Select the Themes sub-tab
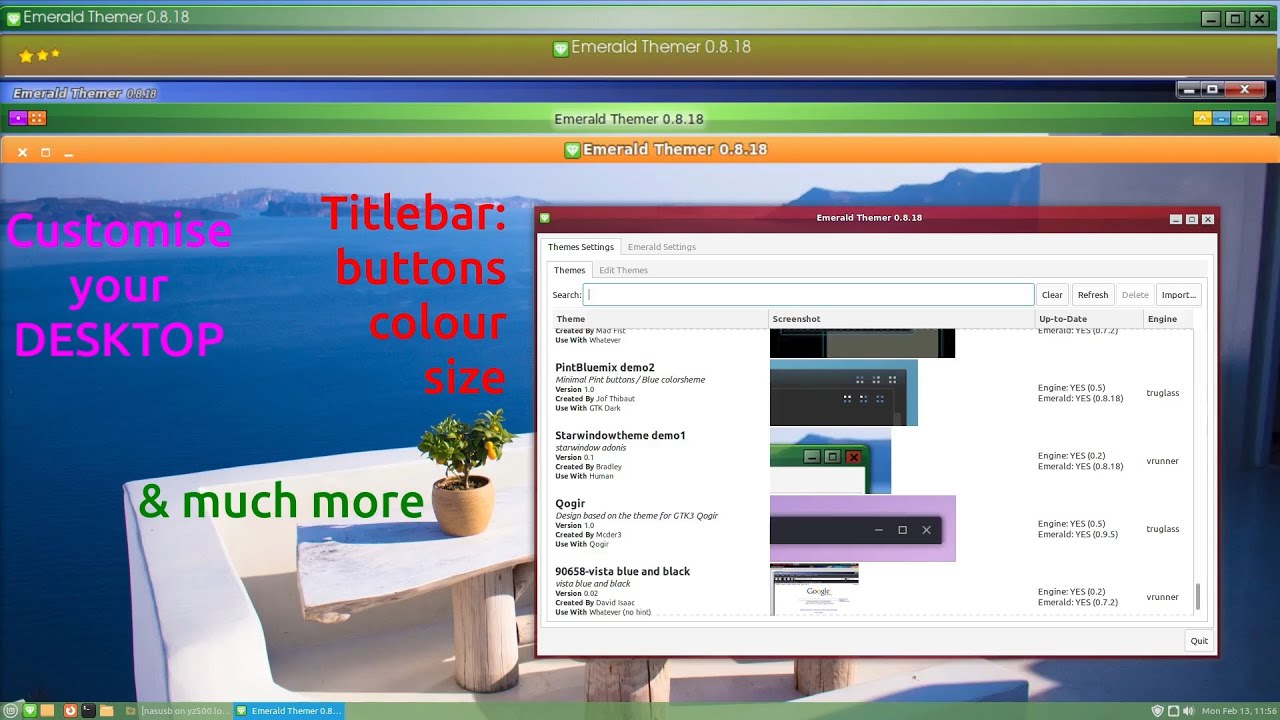This screenshot has height=720, width=1280. 570,270
